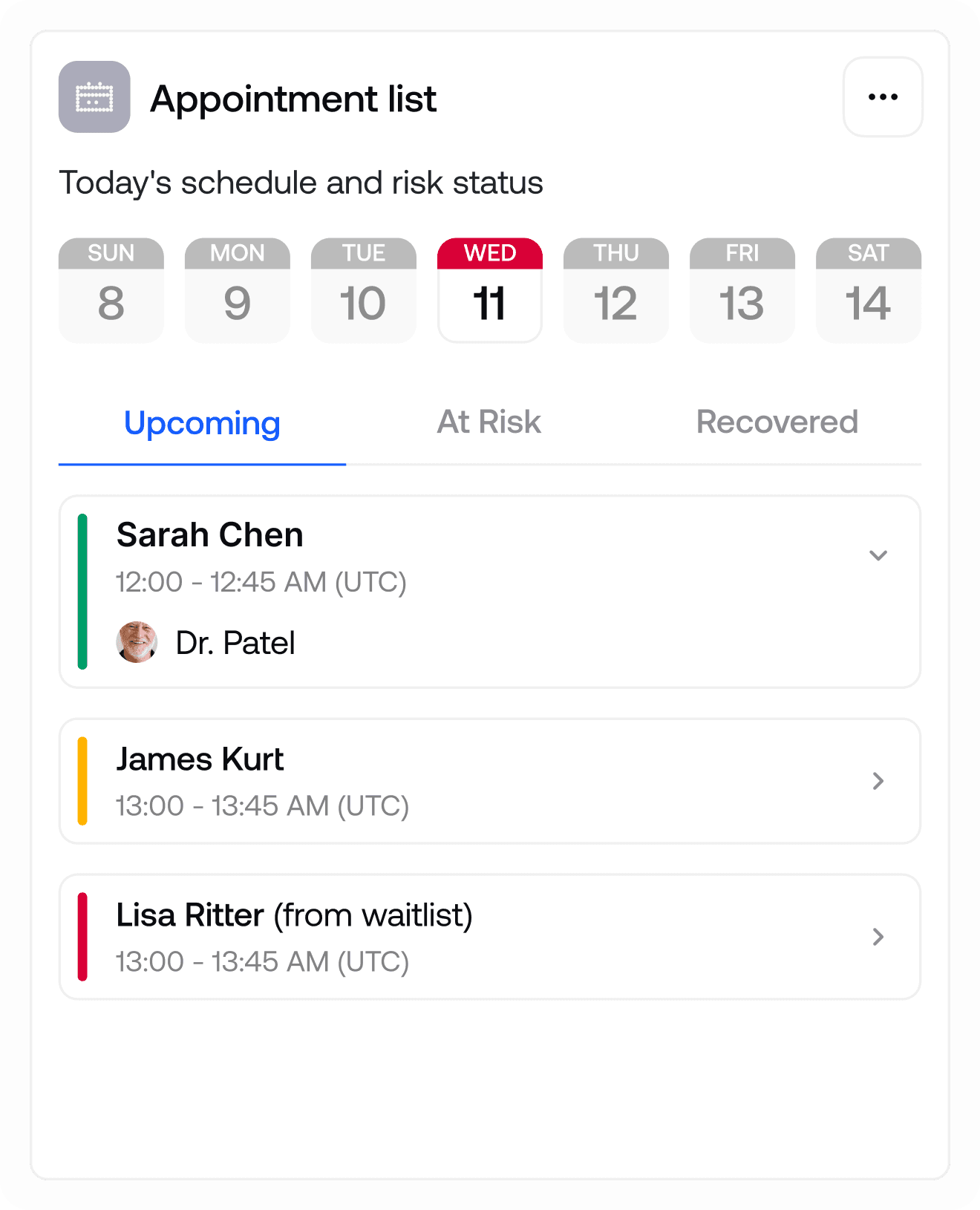Image resolution: width=980 pixels, height=1210 pixels.
Task: Expand James Kurt's appointment chevron
Action: pos(878,781)
